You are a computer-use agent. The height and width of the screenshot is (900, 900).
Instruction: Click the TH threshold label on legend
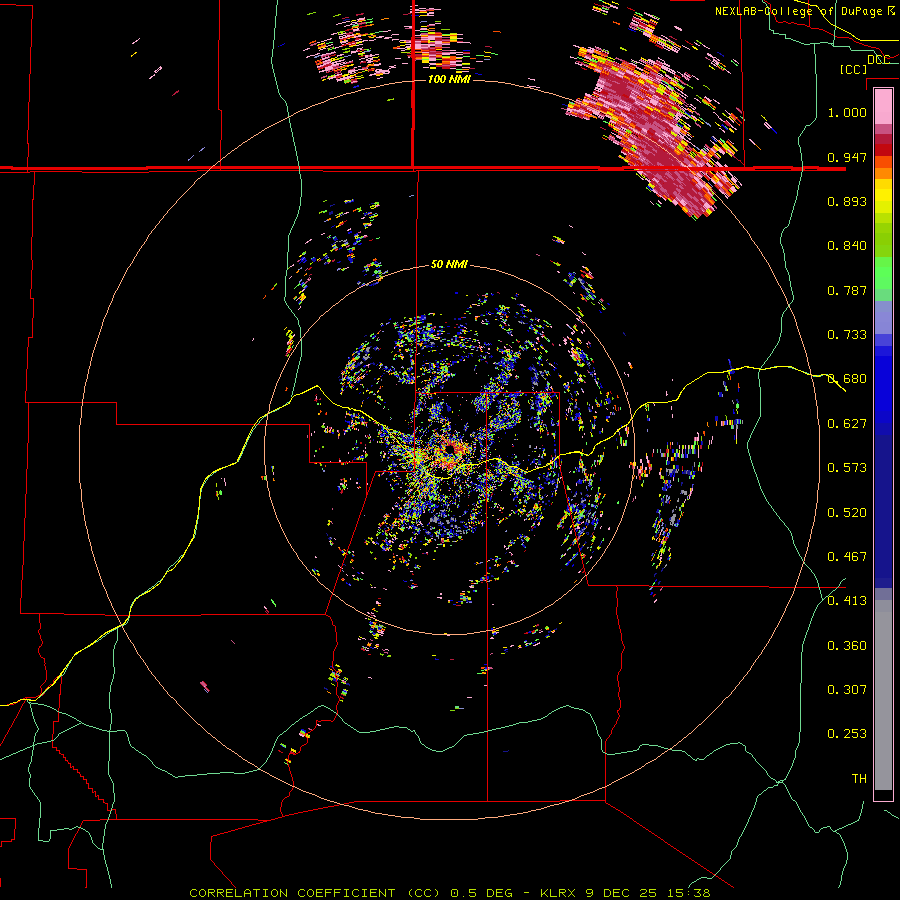point(859,779)
